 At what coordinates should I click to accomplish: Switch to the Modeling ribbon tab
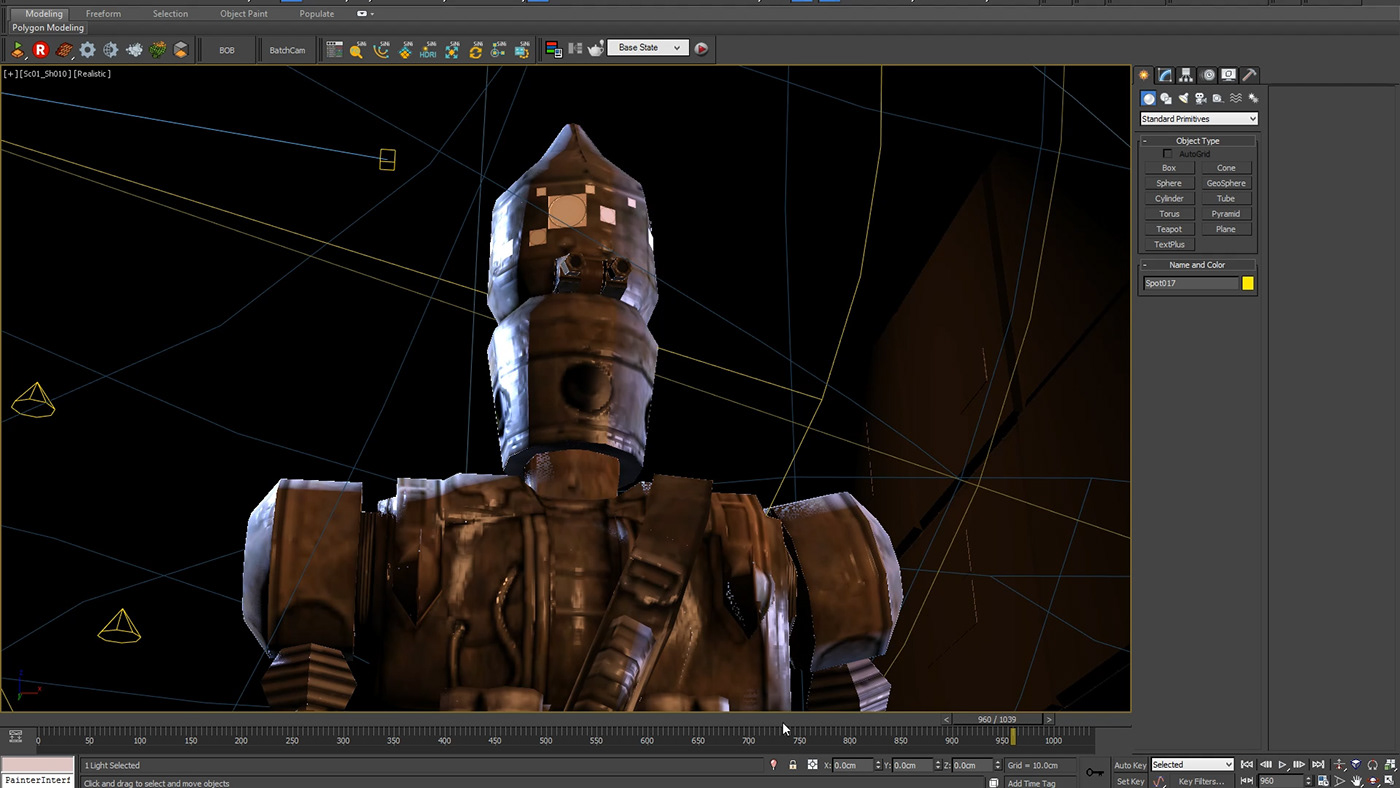[x=44, y=14]
